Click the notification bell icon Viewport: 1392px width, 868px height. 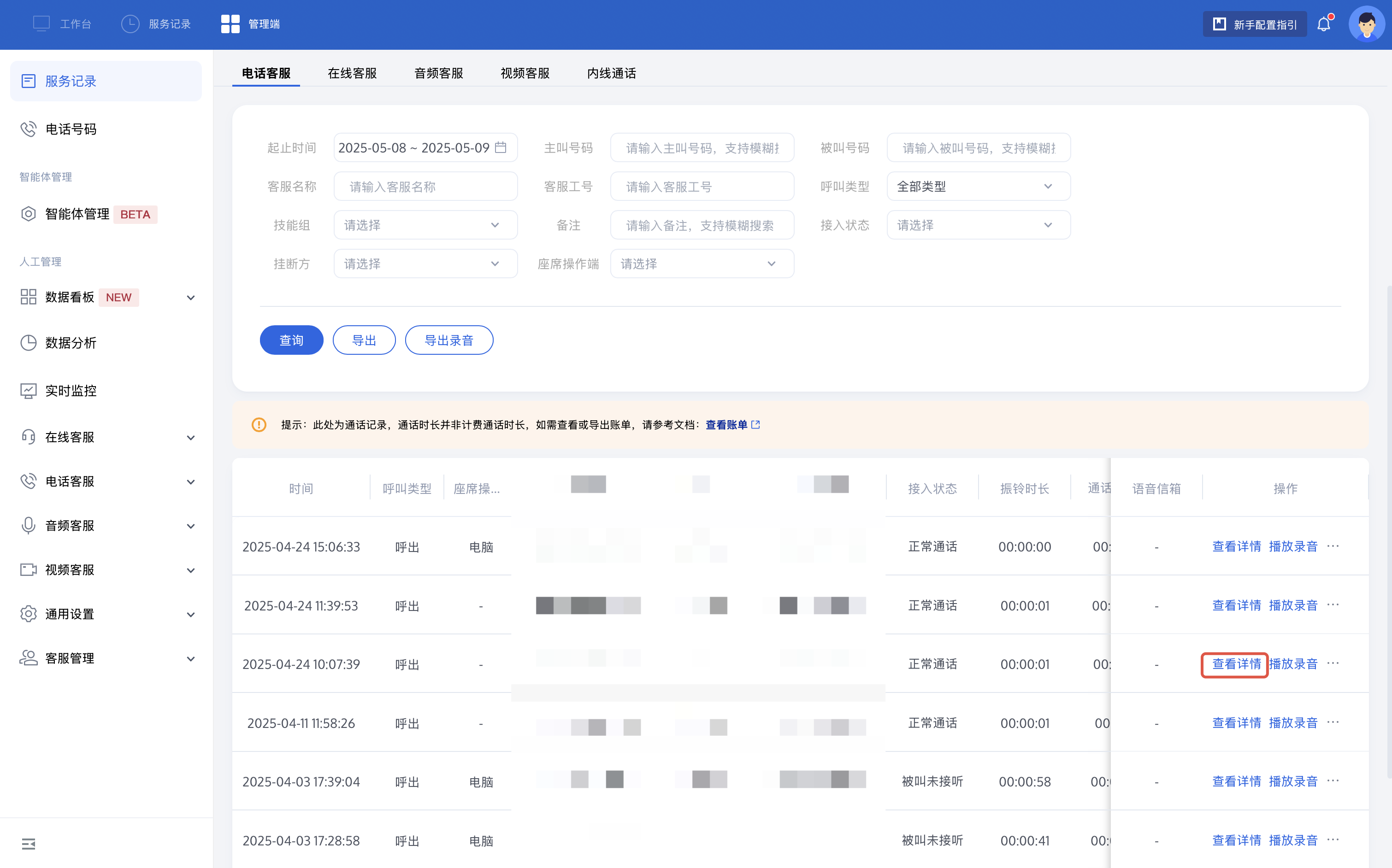pyautogui.click(x=1324, y=24)
